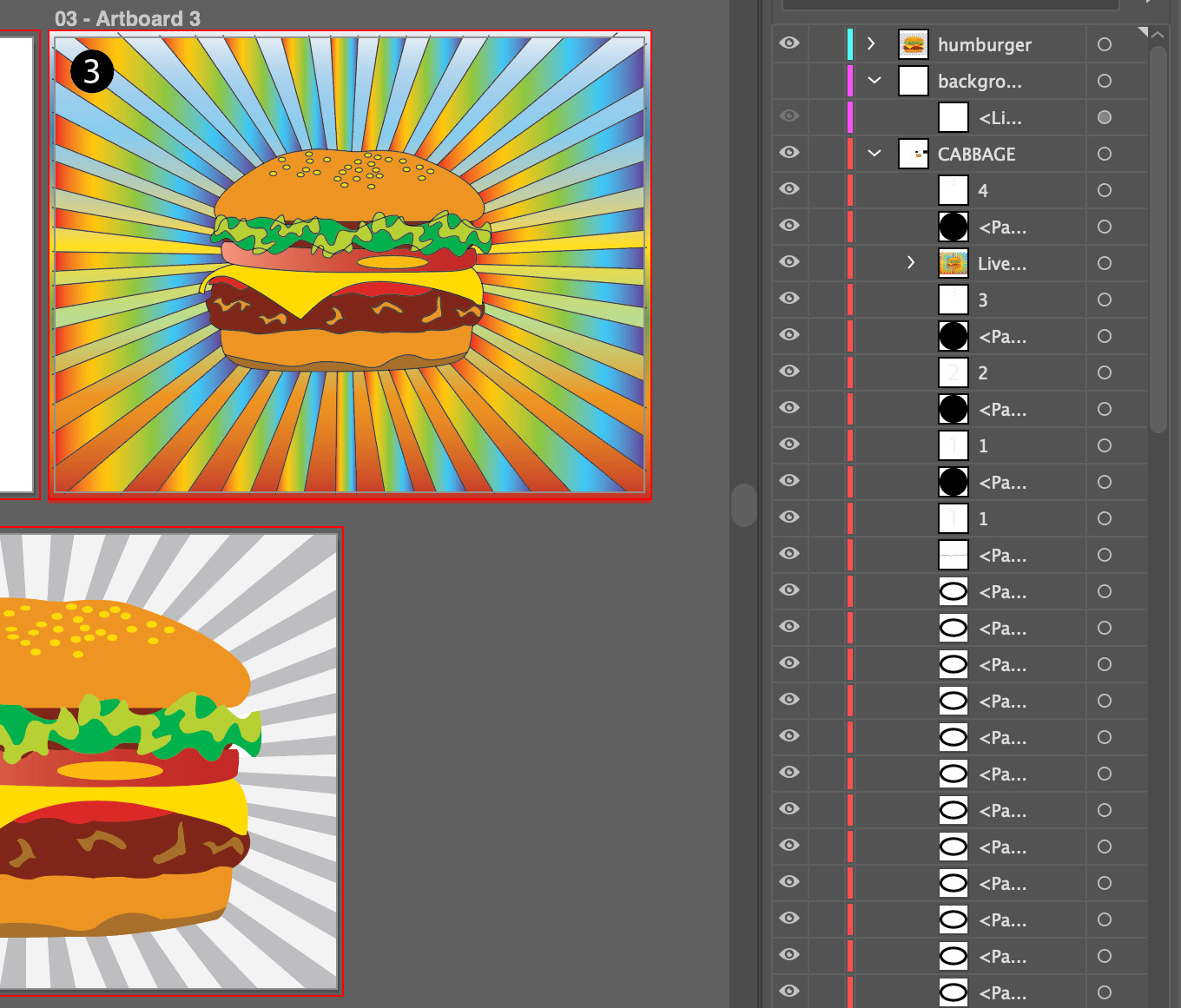Show backgro... layer via its empty visibility box
1181x1008 pixels.
pyautogui.click(x=789, y=81)
